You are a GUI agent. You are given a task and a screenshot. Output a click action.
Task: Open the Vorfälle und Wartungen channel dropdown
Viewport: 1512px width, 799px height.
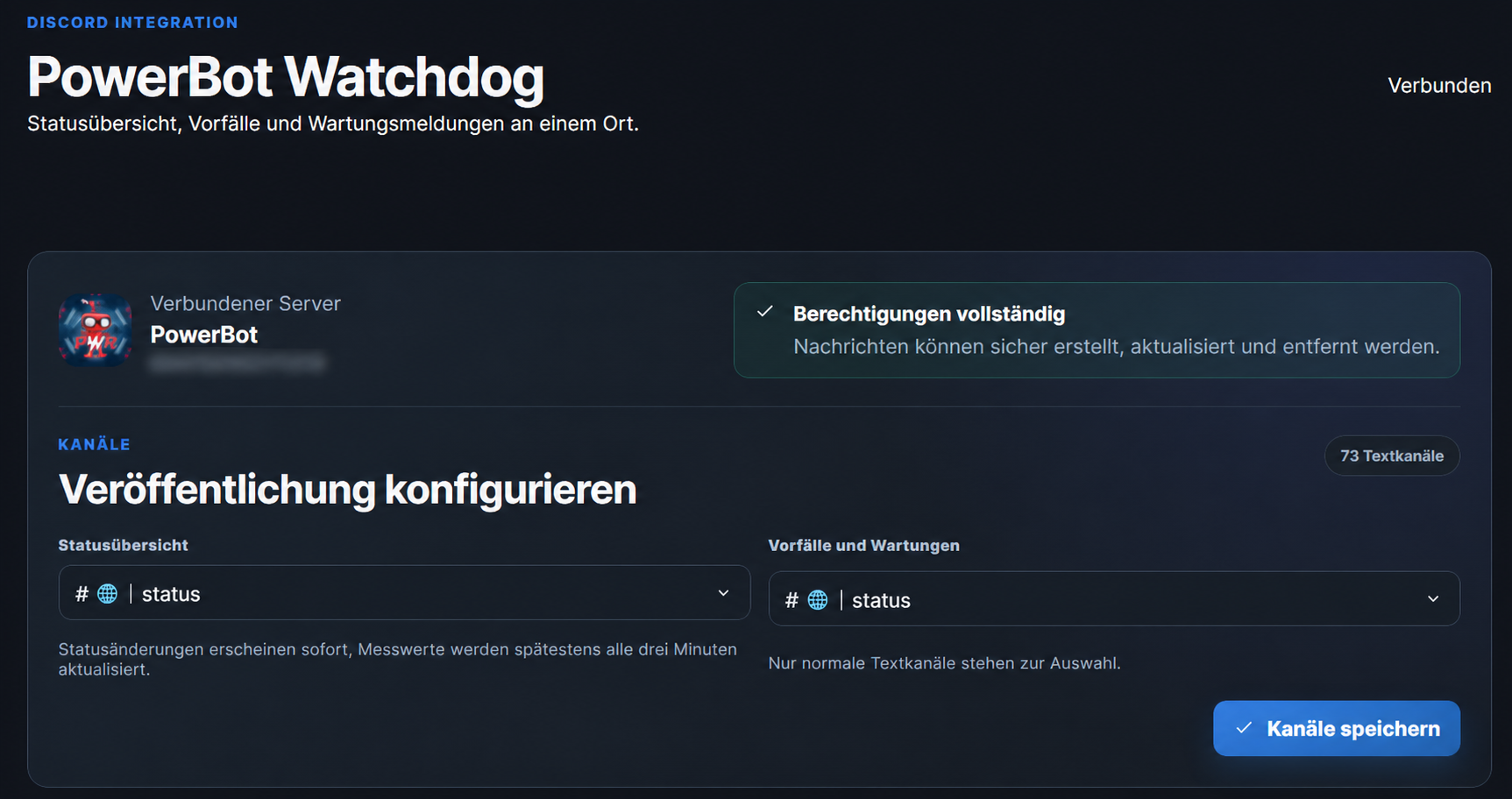coord(1114,599)
